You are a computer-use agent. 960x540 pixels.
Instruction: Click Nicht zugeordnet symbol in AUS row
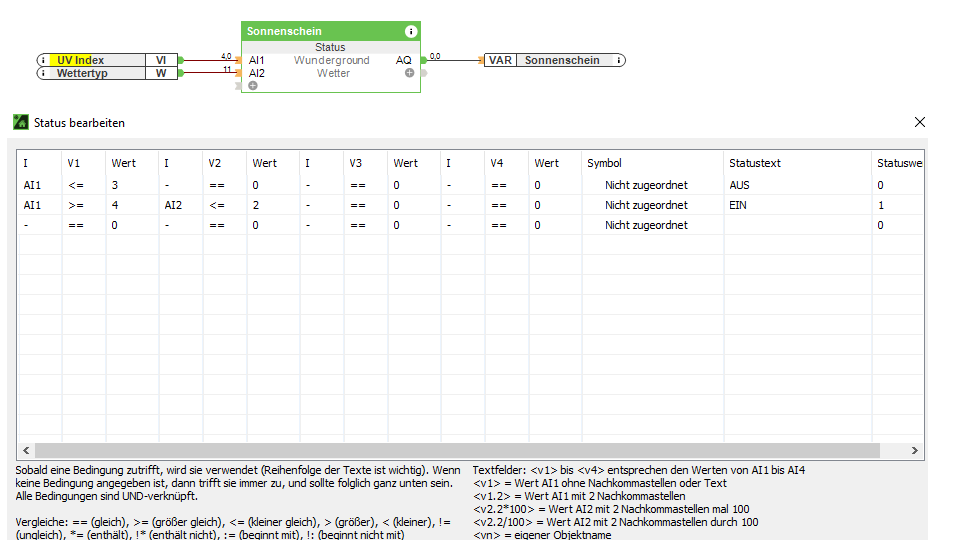coord(646,185)
